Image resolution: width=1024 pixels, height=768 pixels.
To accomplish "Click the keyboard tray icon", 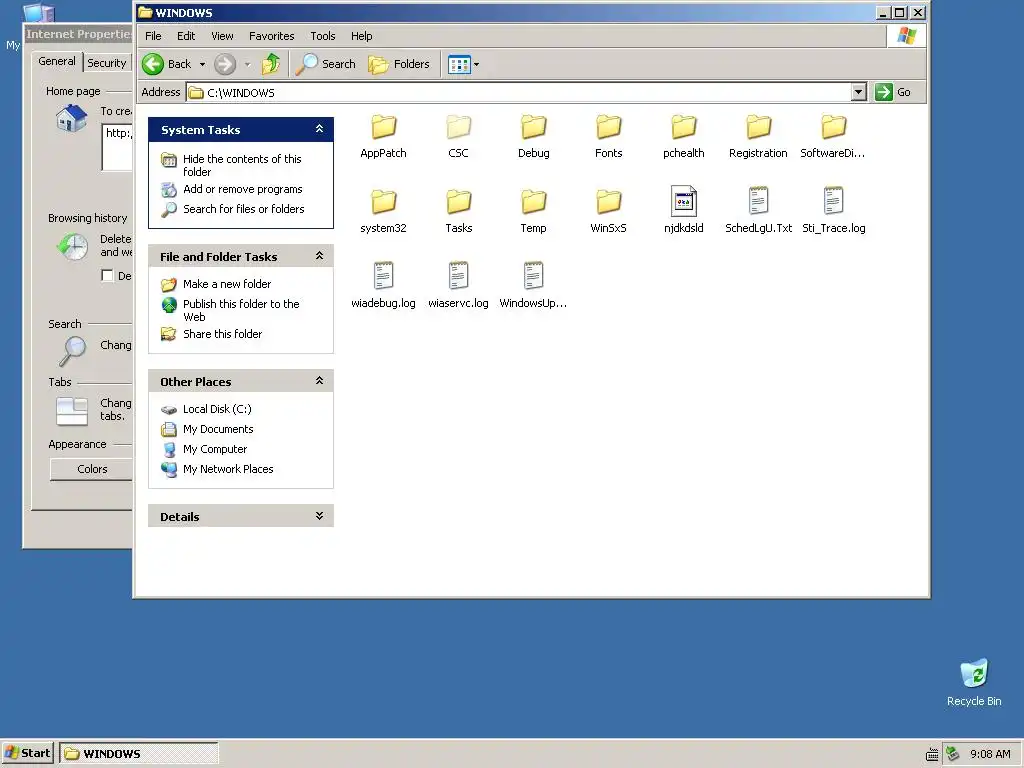I will (932, 754).
